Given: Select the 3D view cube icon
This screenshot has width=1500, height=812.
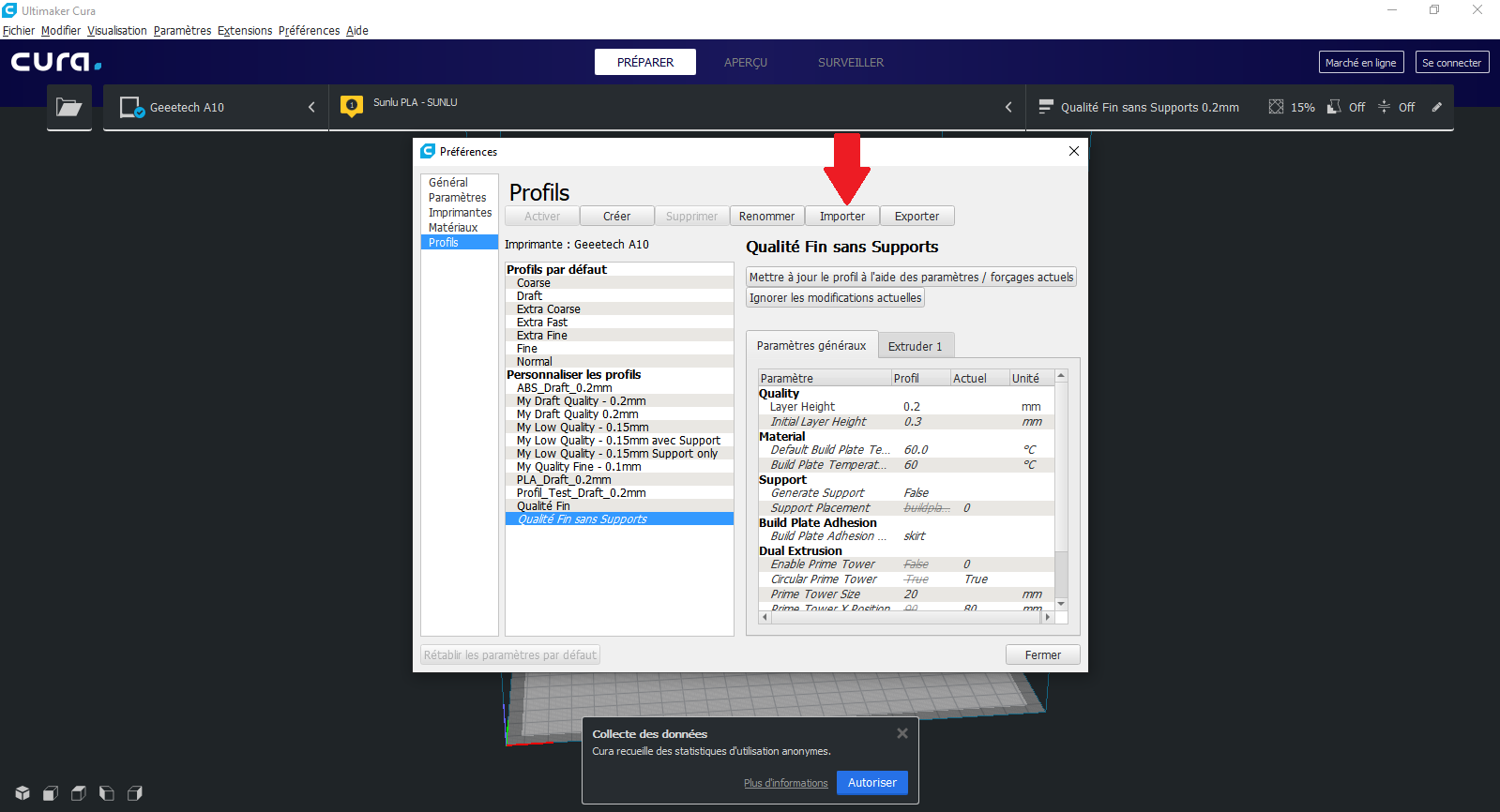Looking at the screenshot, I should 23,793.
